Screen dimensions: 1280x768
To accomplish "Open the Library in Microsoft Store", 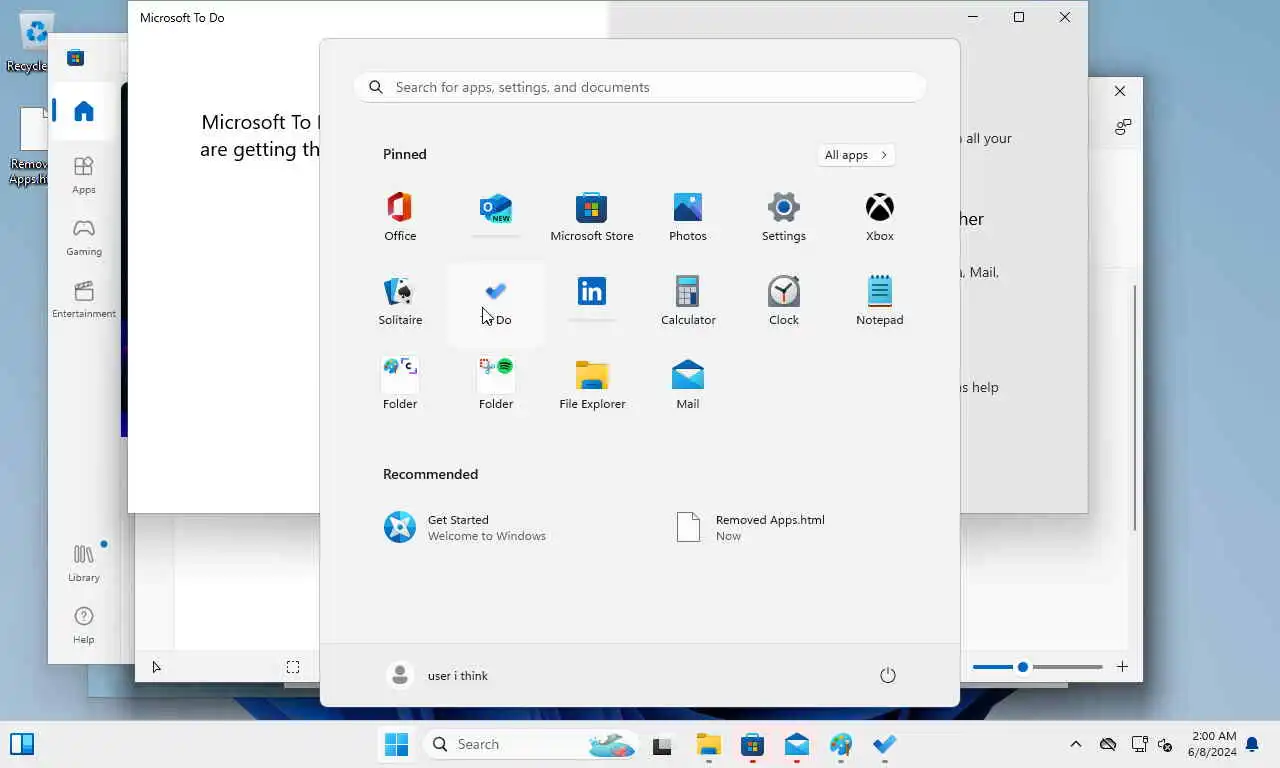I will click(x=84, y=562).
